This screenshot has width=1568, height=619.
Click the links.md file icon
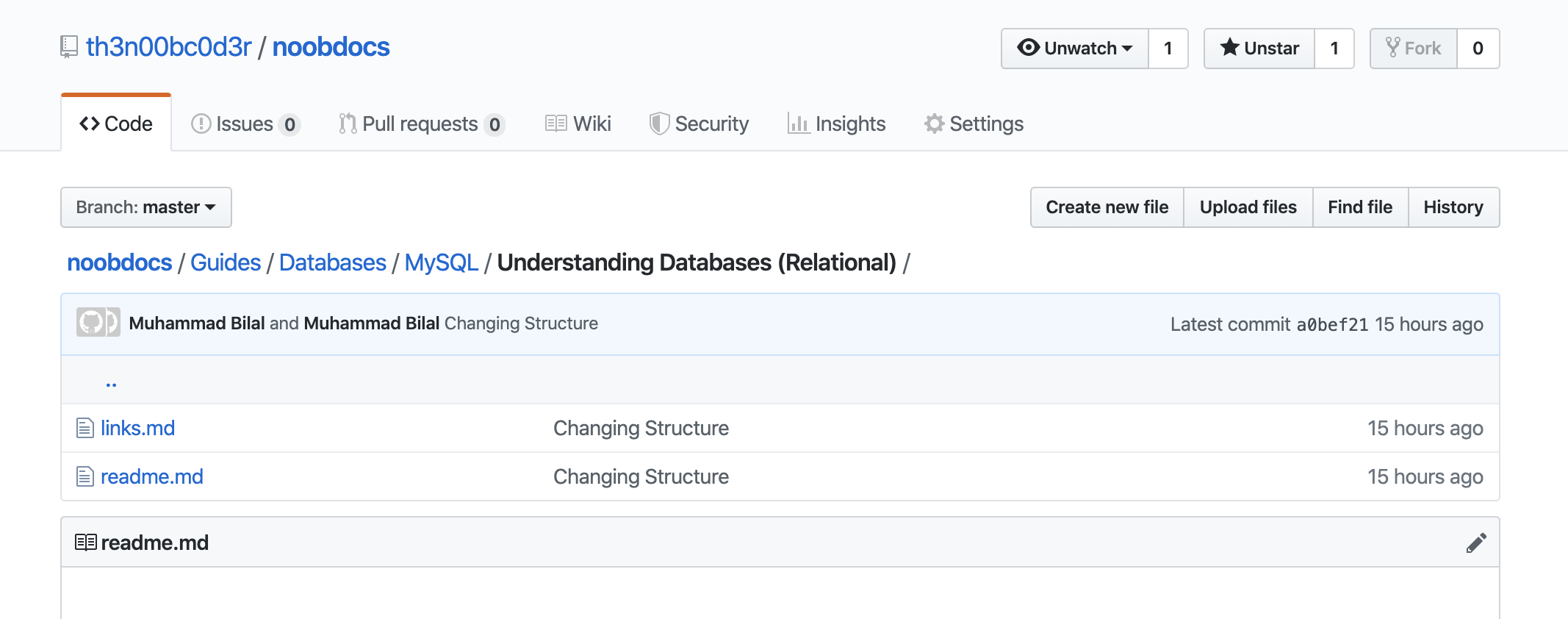pyautogui.click(x=85, y=428)
